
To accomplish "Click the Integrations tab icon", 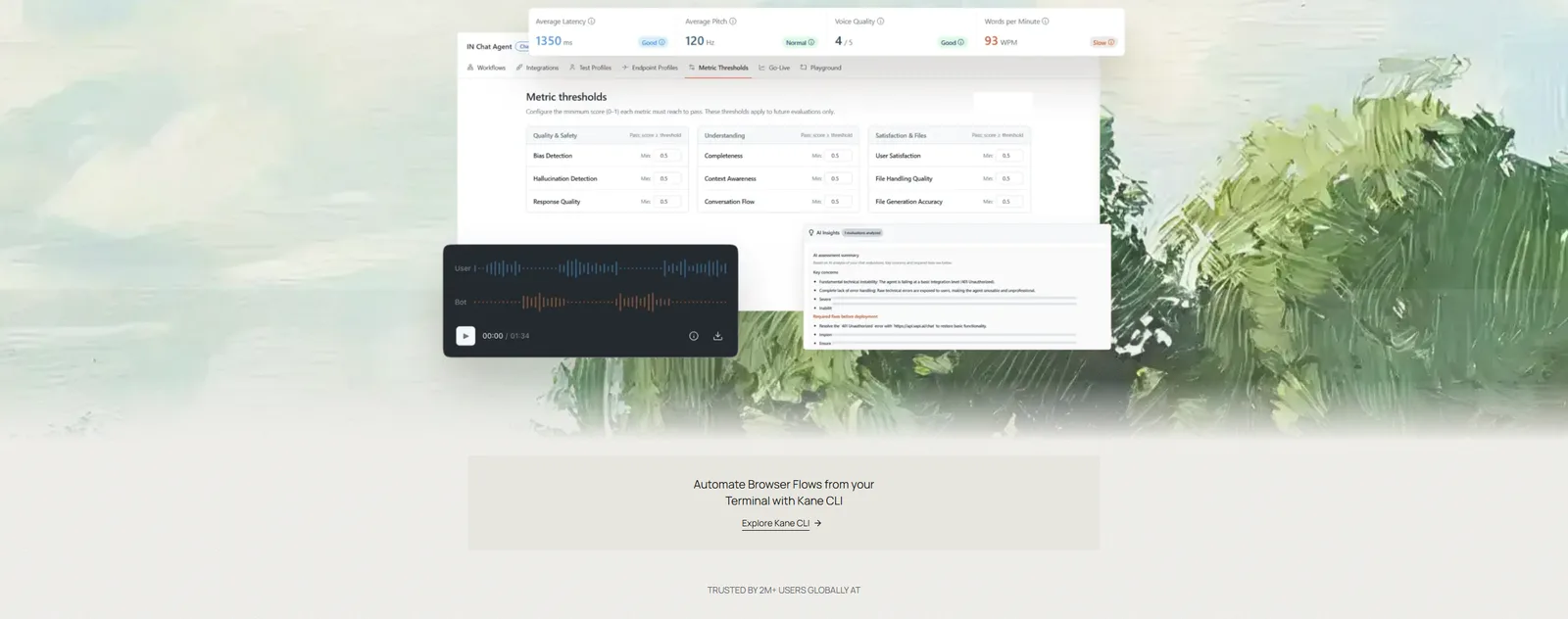I will (519, 68).
